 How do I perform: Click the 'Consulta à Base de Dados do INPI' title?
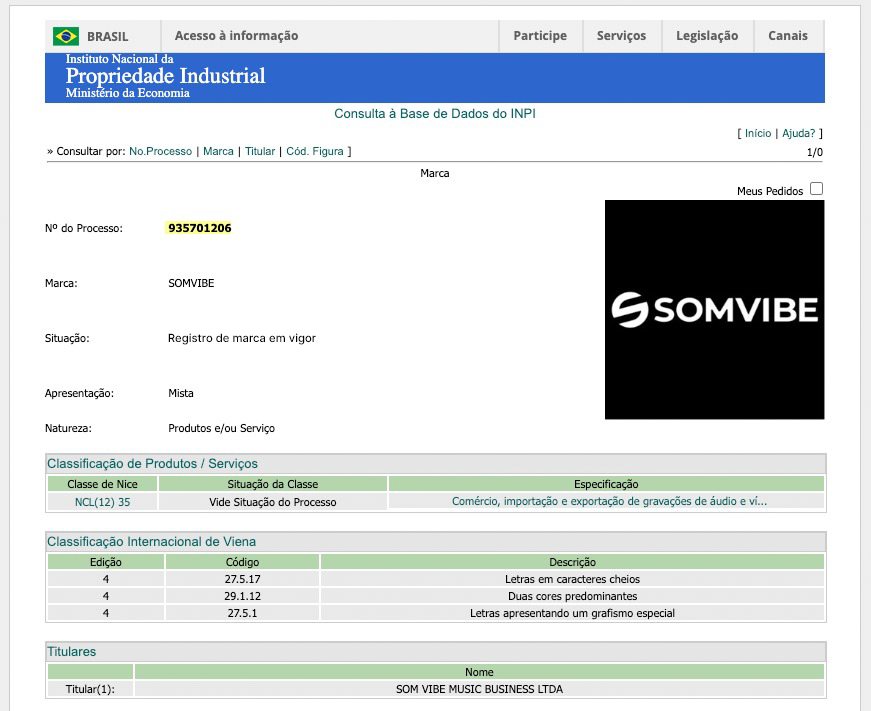[x=435, y=114]
